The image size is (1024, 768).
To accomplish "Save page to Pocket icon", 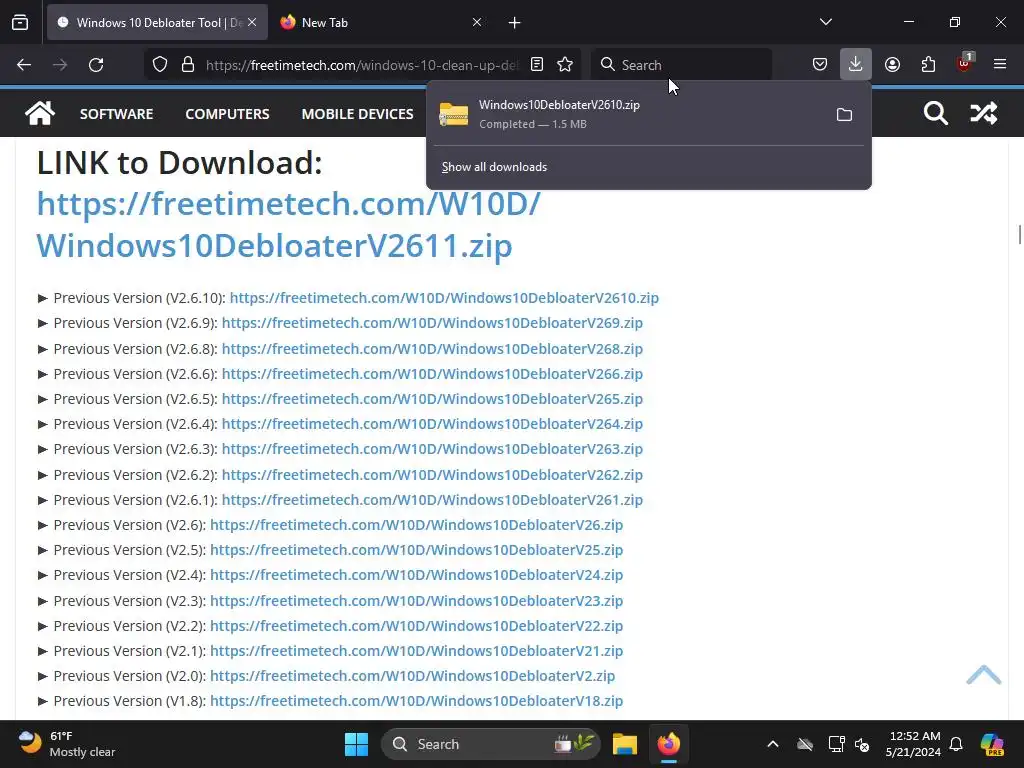I will click(820, 65).
